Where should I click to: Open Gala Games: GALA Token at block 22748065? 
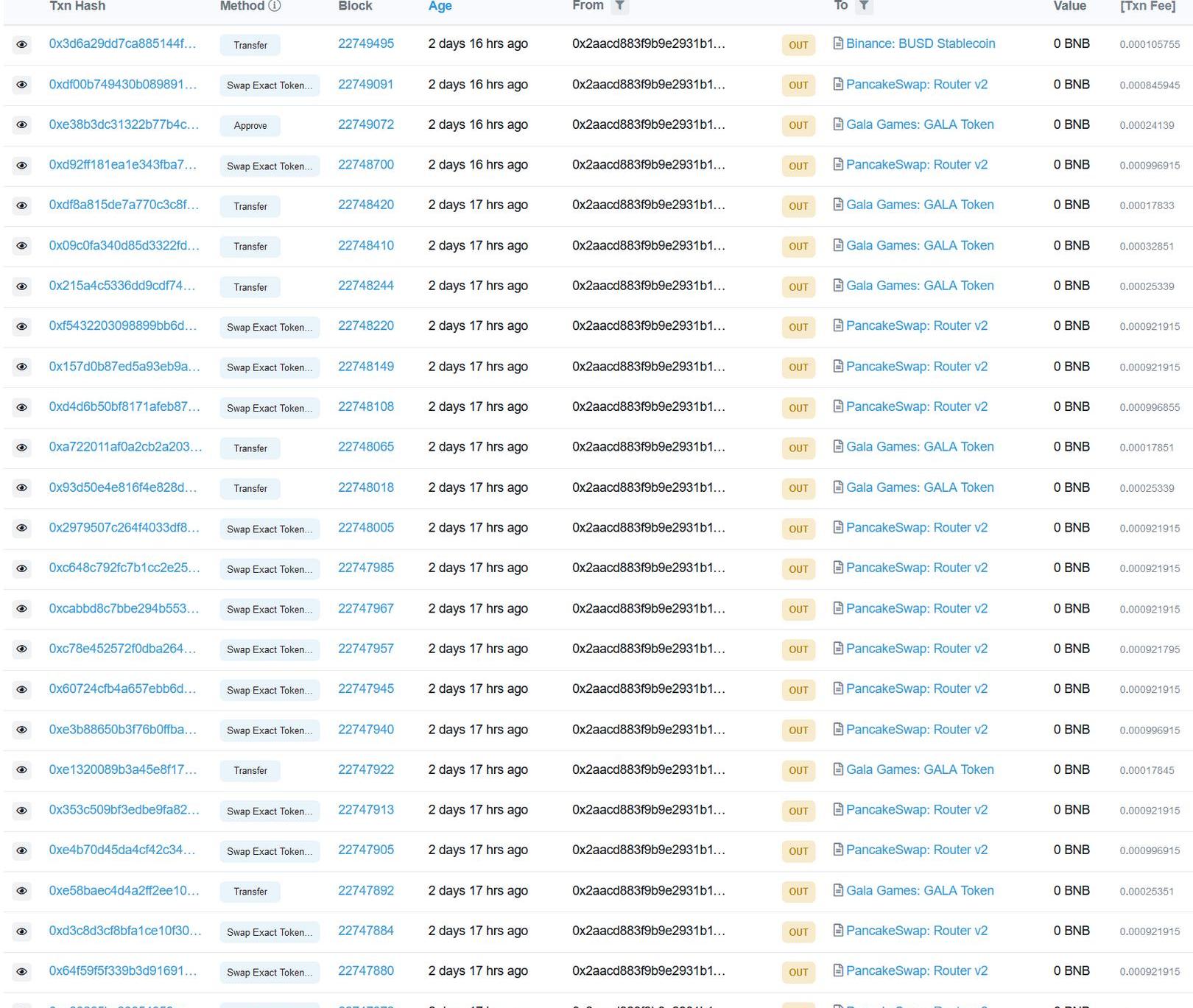pos(920,447)
